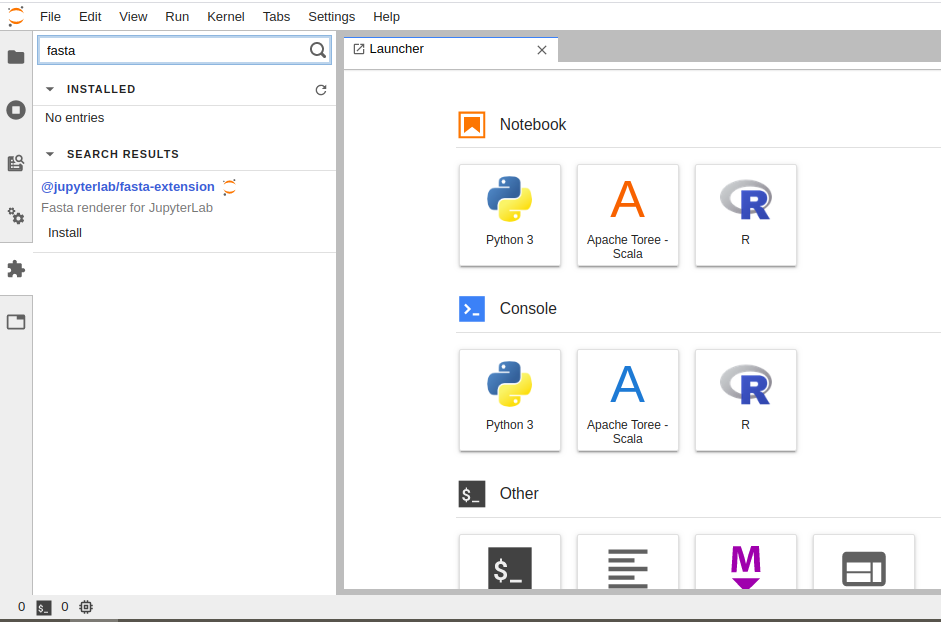The height and width of the screenshot is (622, 941).
Task: Open the Run menu
Action: (177, 17)
